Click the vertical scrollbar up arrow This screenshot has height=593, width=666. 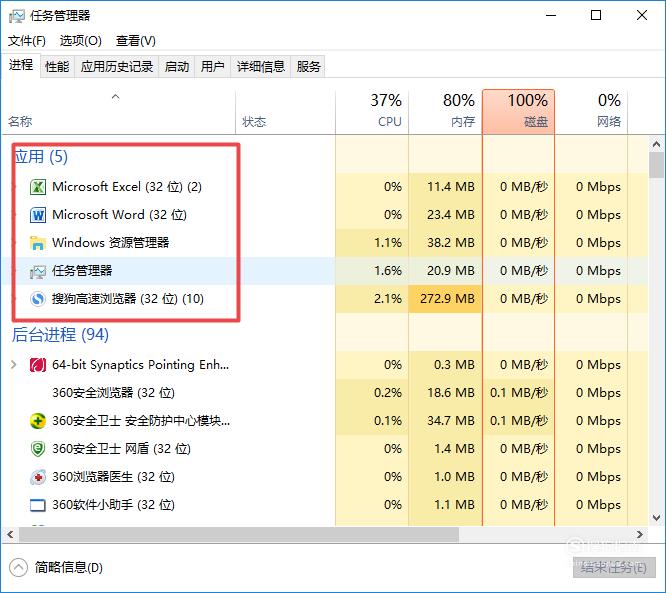pyautogui.click(x=656, y=144)
